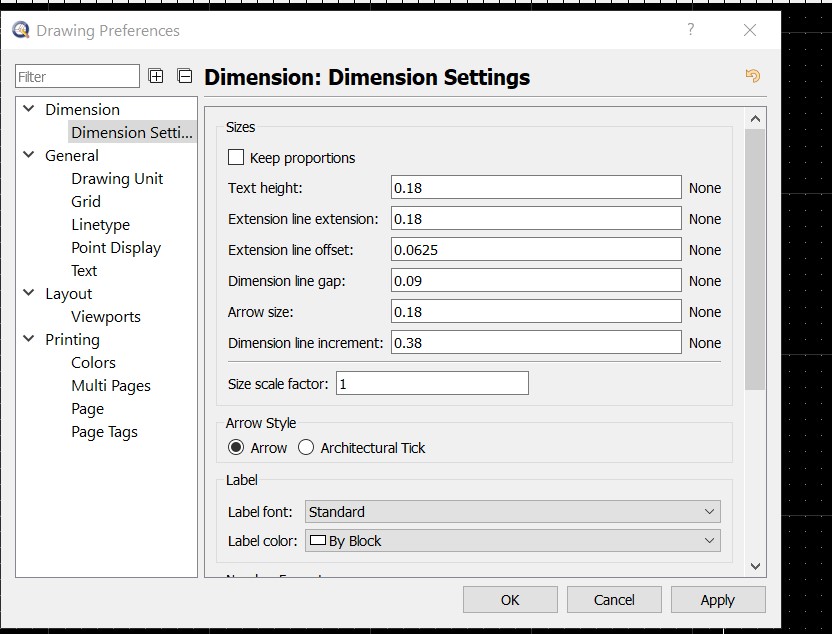This screenshot has height=634, width=832.
Task: Open Colors printing preferences
Action: (x=93, y=362)
